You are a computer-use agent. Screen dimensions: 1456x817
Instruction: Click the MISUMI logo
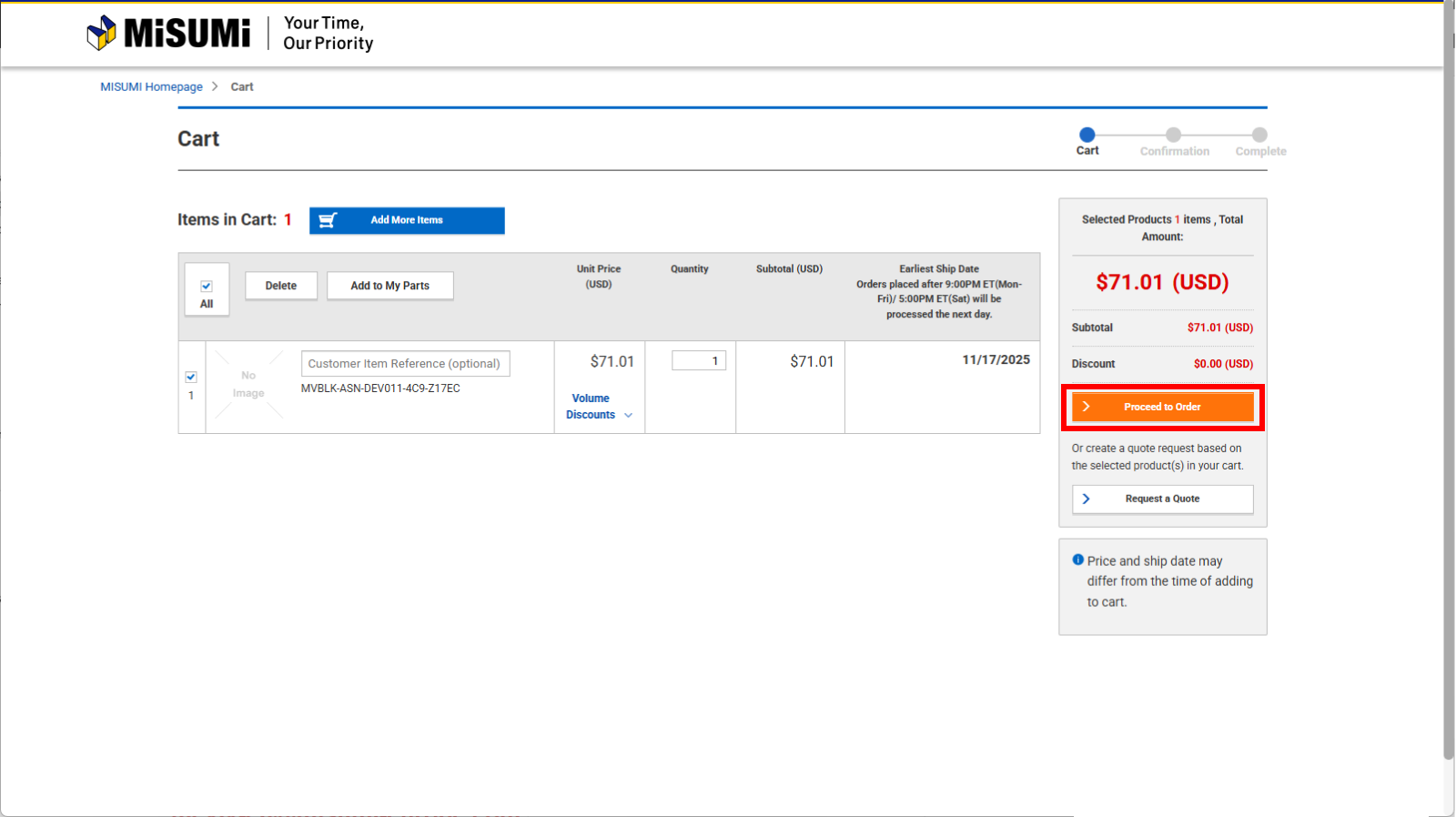pos(168,33)
